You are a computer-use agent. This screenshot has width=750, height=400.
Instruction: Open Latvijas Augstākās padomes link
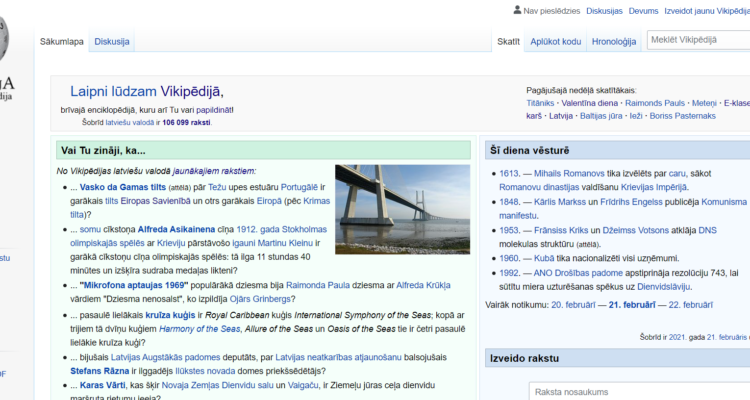click(x=165, y=357)
